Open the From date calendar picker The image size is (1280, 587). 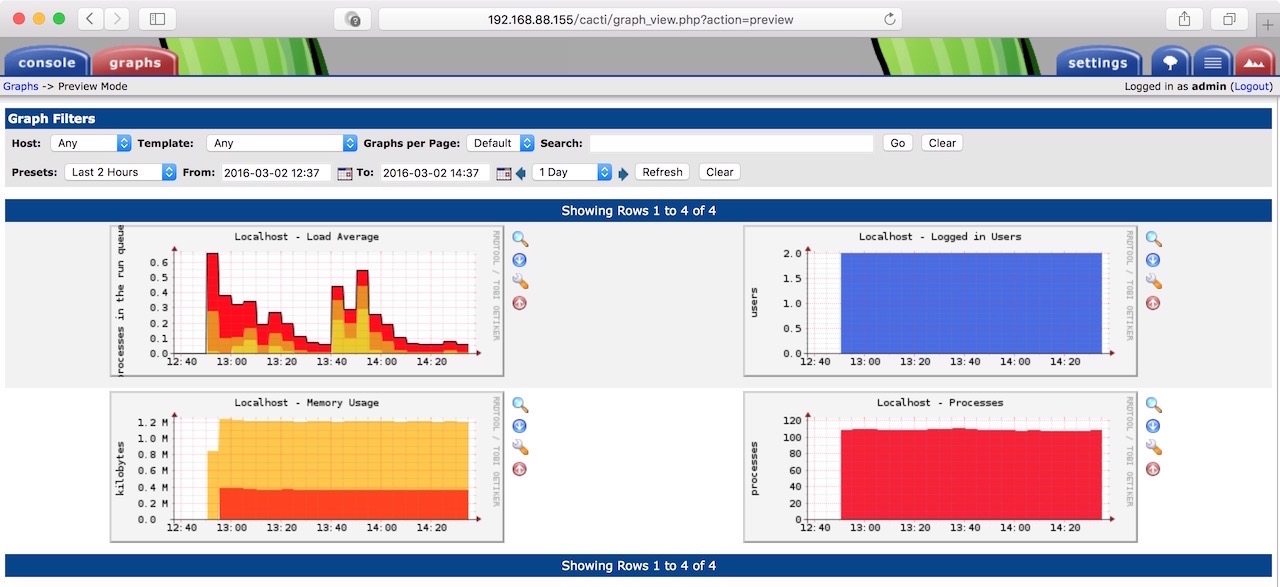[345, 172]
